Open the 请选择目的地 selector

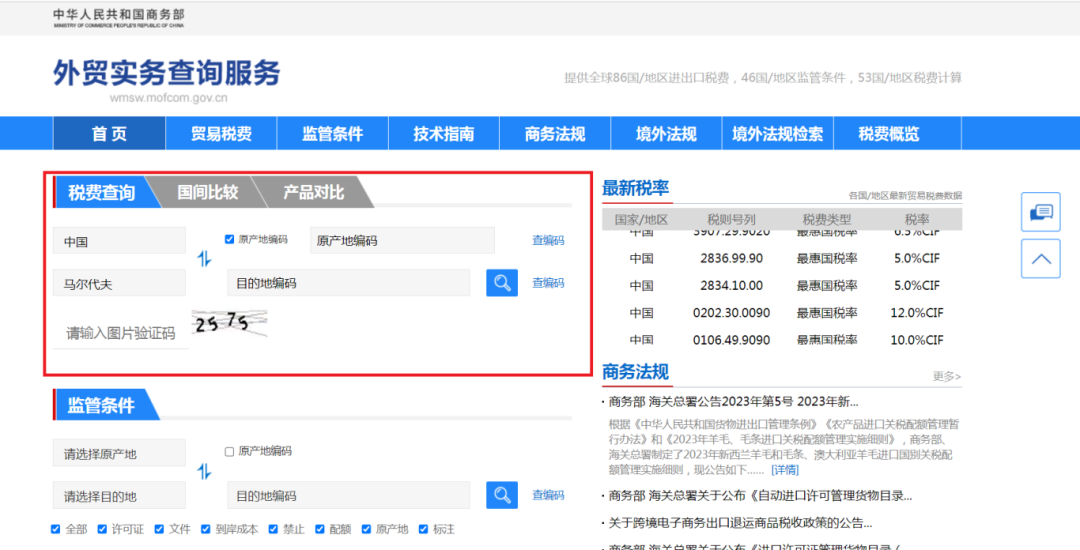click(119, 496)
